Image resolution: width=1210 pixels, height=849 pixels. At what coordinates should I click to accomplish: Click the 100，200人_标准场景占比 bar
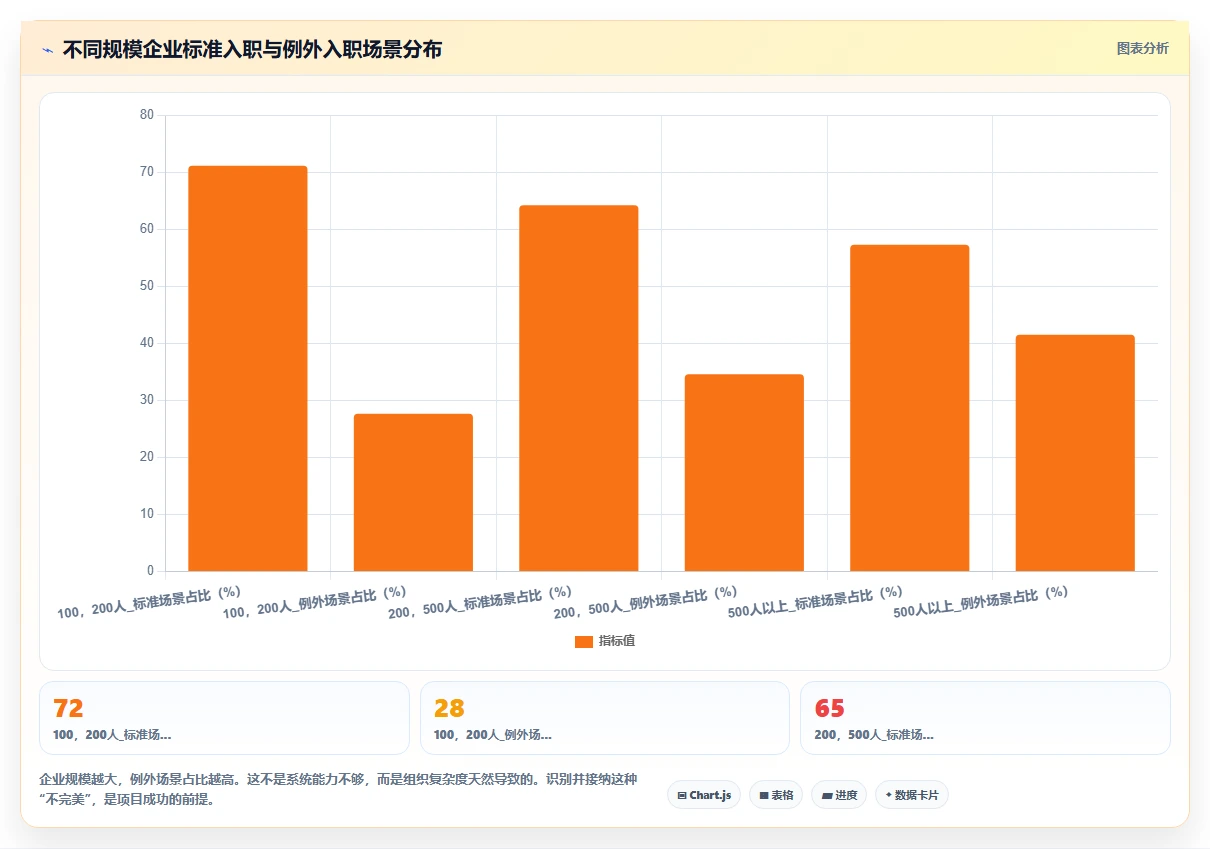(x=248, y=369)
